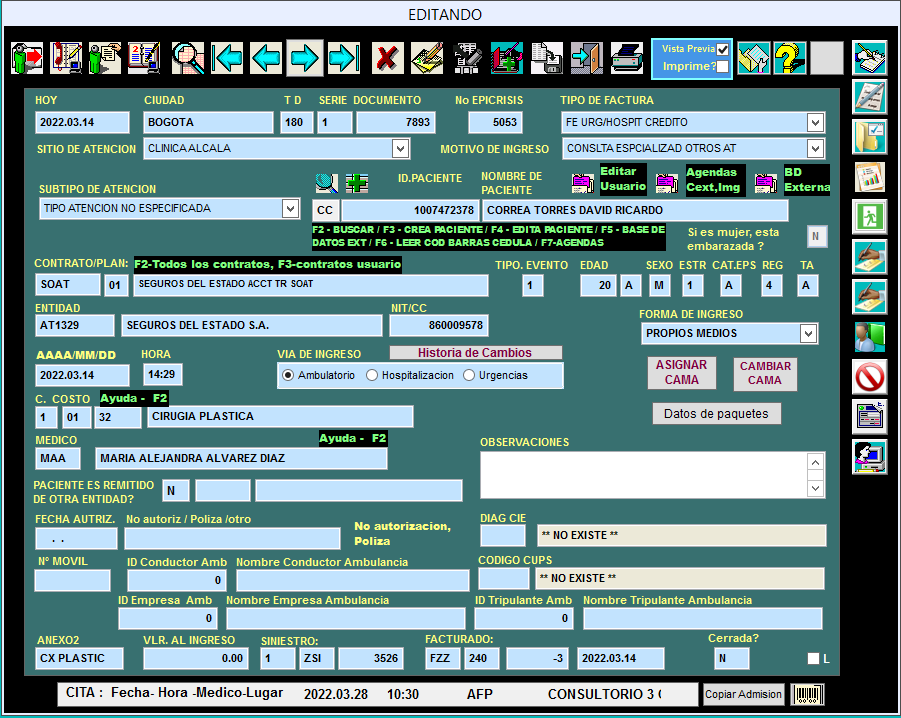Click the CAMBIAR CAMA button

(765, 373)
